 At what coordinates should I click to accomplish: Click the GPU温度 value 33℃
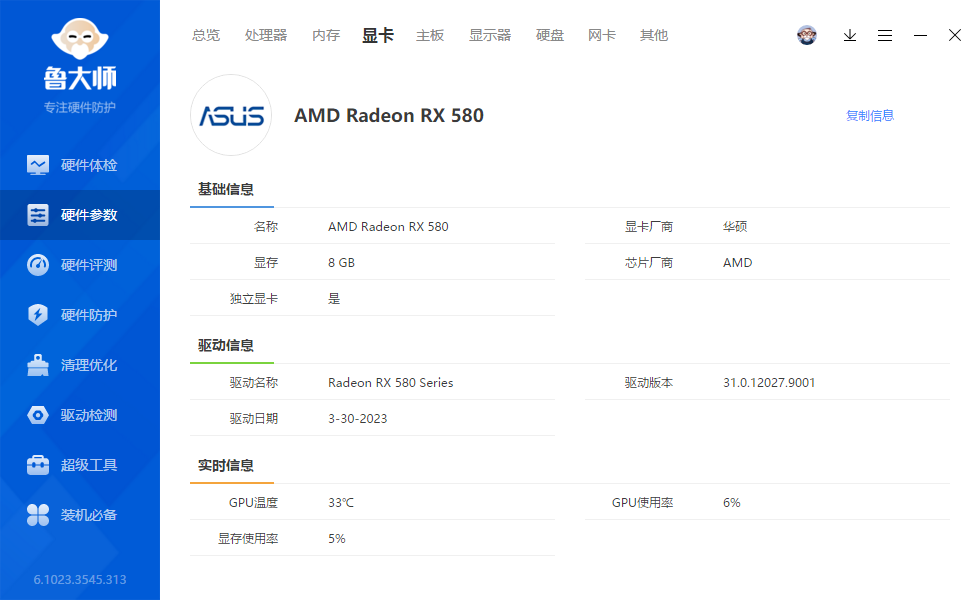341,503
